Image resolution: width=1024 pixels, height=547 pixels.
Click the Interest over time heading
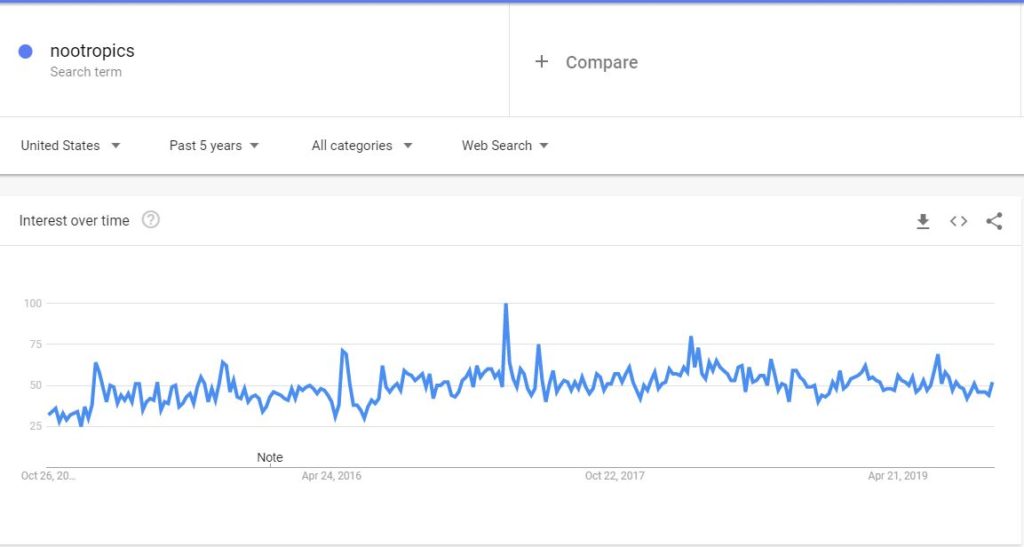[x=74, y=221]
